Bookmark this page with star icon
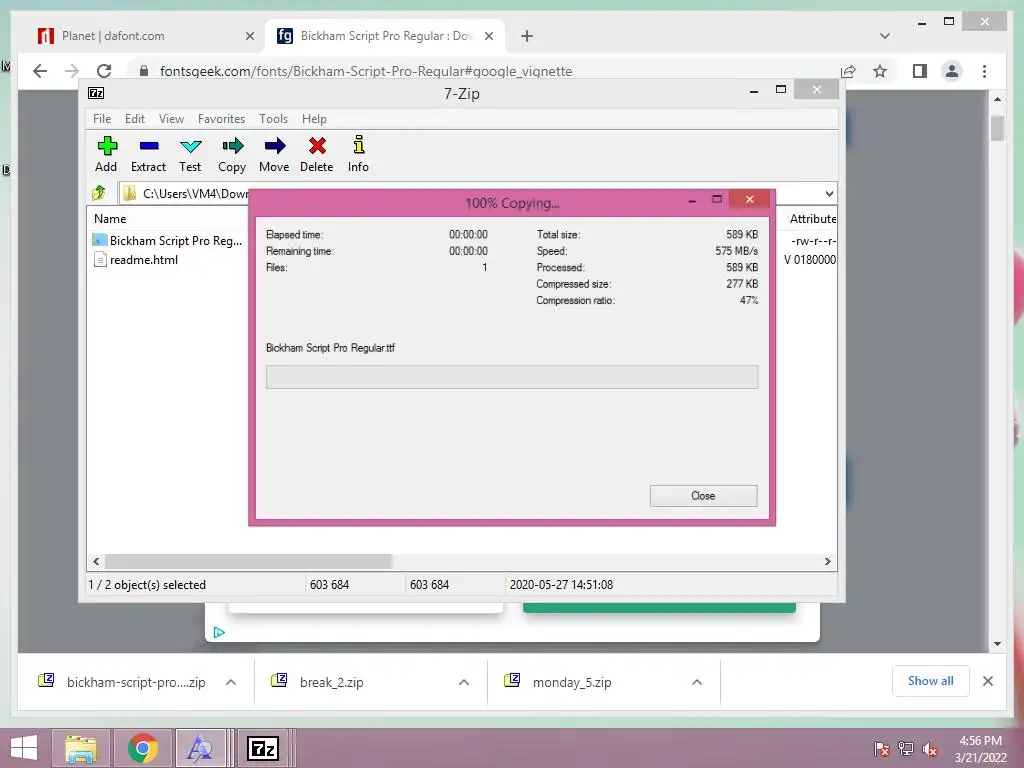This screenshot has height=768, width=1024. click(x=880, y=71)
